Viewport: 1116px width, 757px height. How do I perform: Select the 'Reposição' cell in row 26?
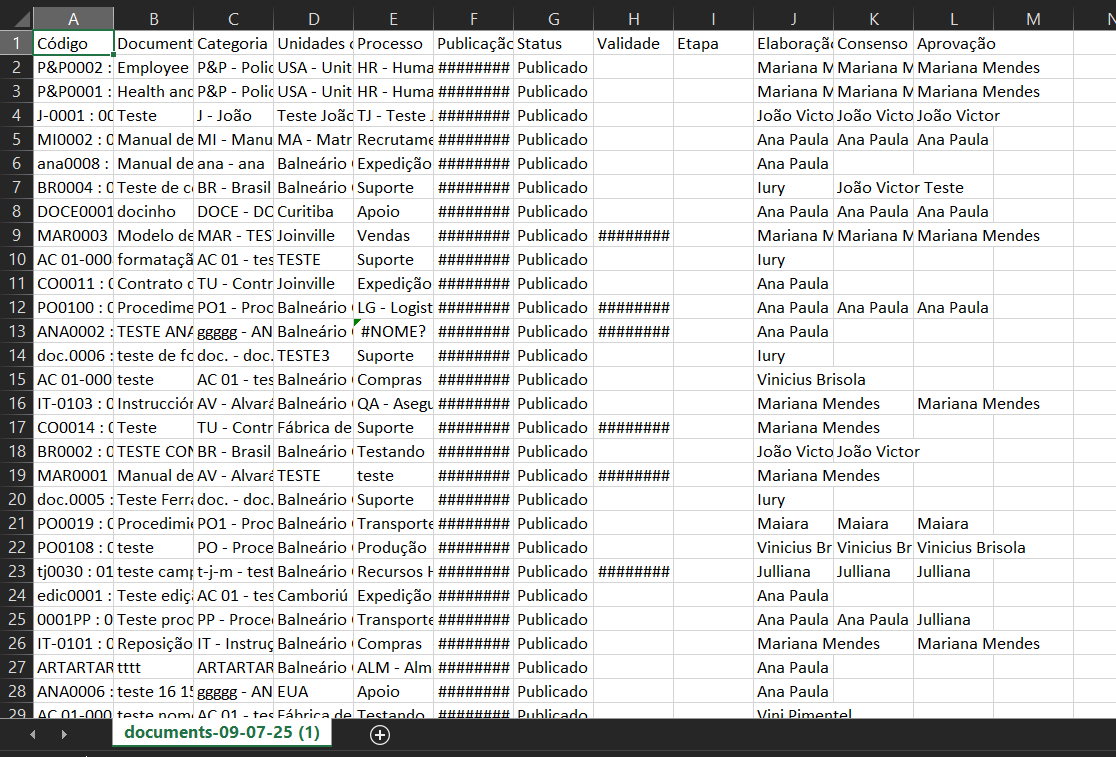pyautogui.click(x=154, y=644)
